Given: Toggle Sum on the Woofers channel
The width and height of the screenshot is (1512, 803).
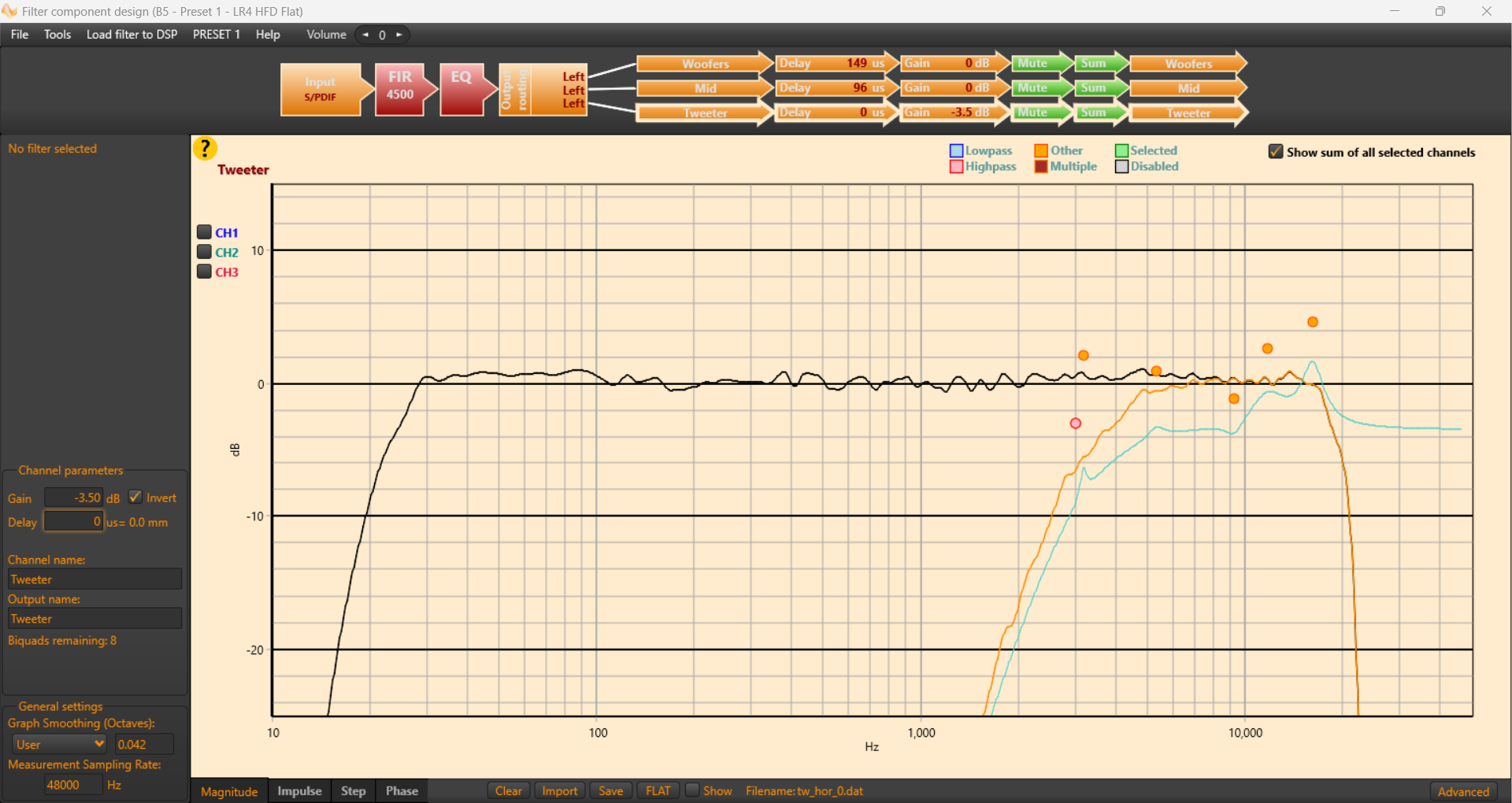Looking at the screenshot, I should 1100,63.
